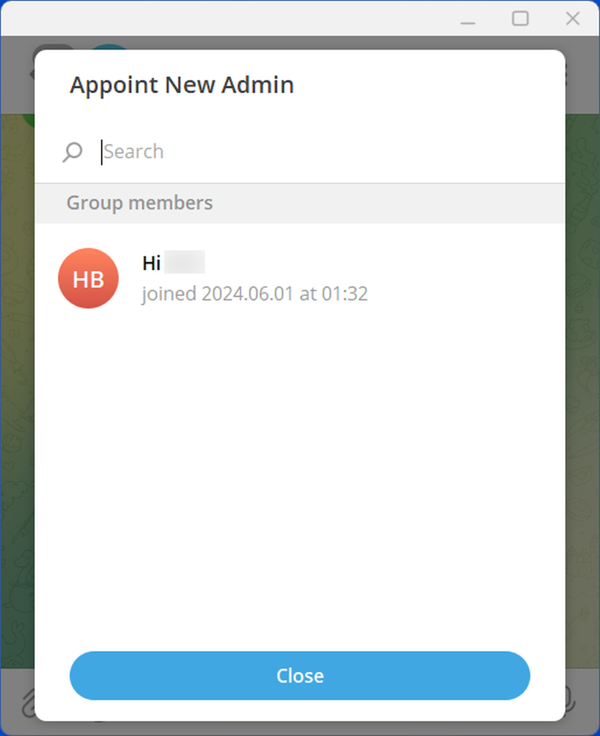Viewport: 600px width, 736px height.
Task: Click the empty area of the member list
Action: (x=300, y=469)
